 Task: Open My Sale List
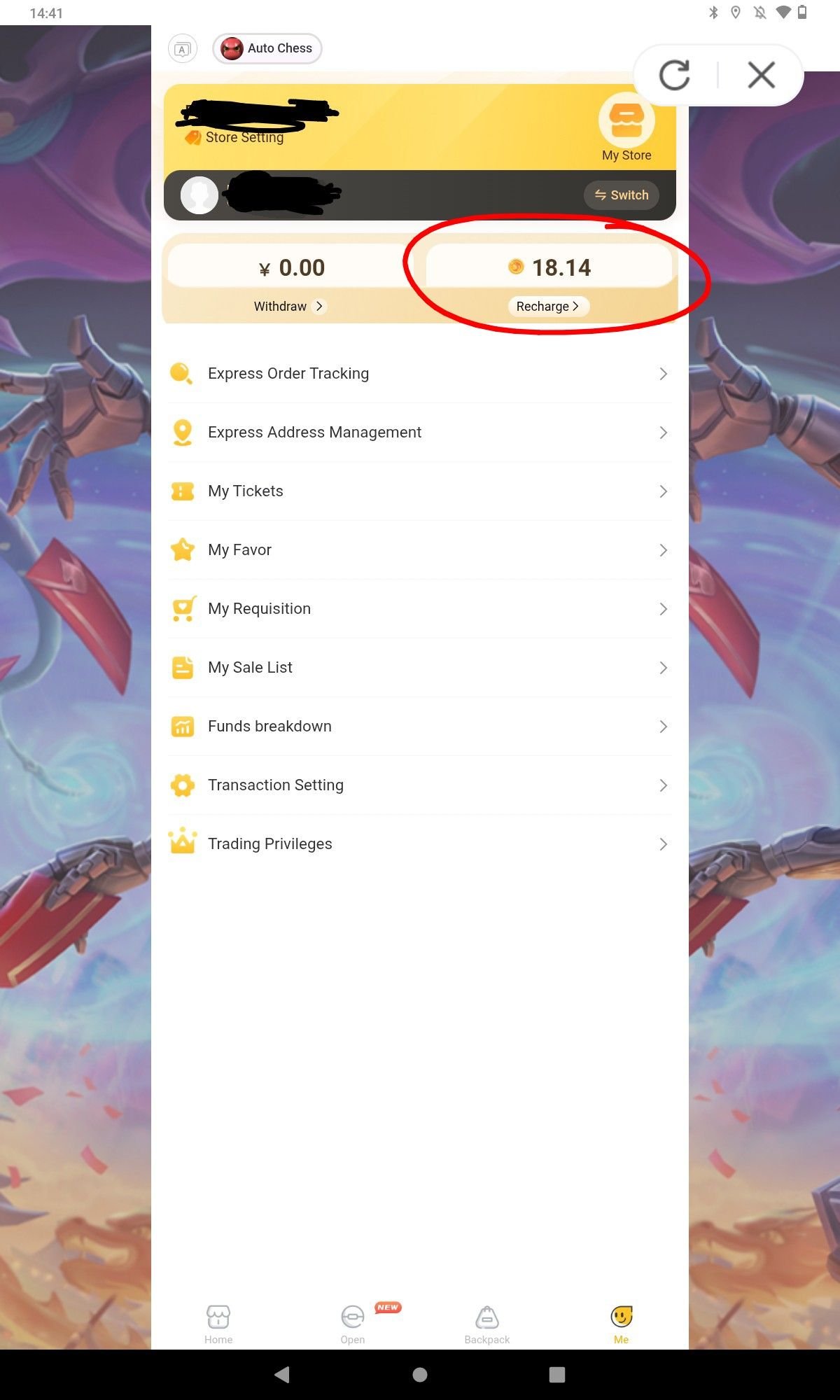click(x=420, y=668)
